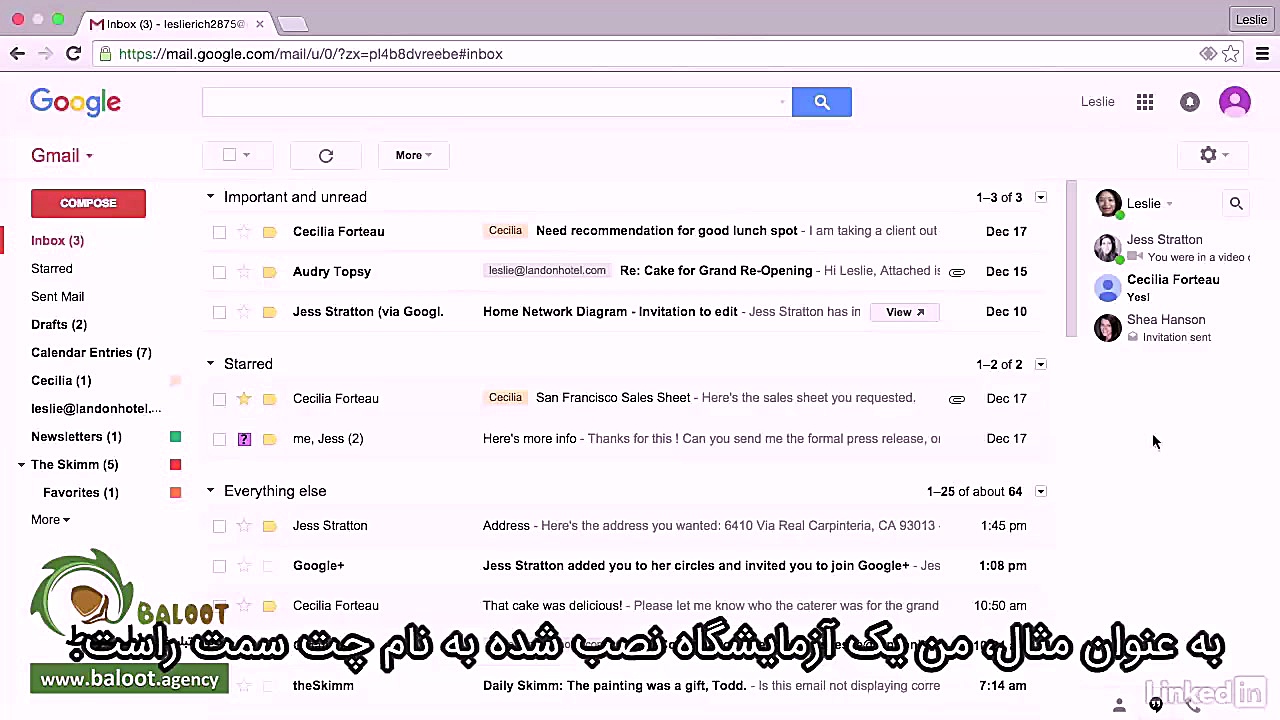Viewport: 1280px width, 720px height.
Task: Click the blue search button
Action: point(822,102)
